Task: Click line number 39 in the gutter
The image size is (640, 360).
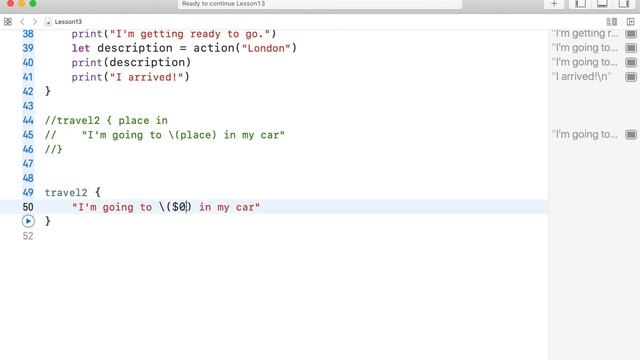Action: [x=28, y=48]
